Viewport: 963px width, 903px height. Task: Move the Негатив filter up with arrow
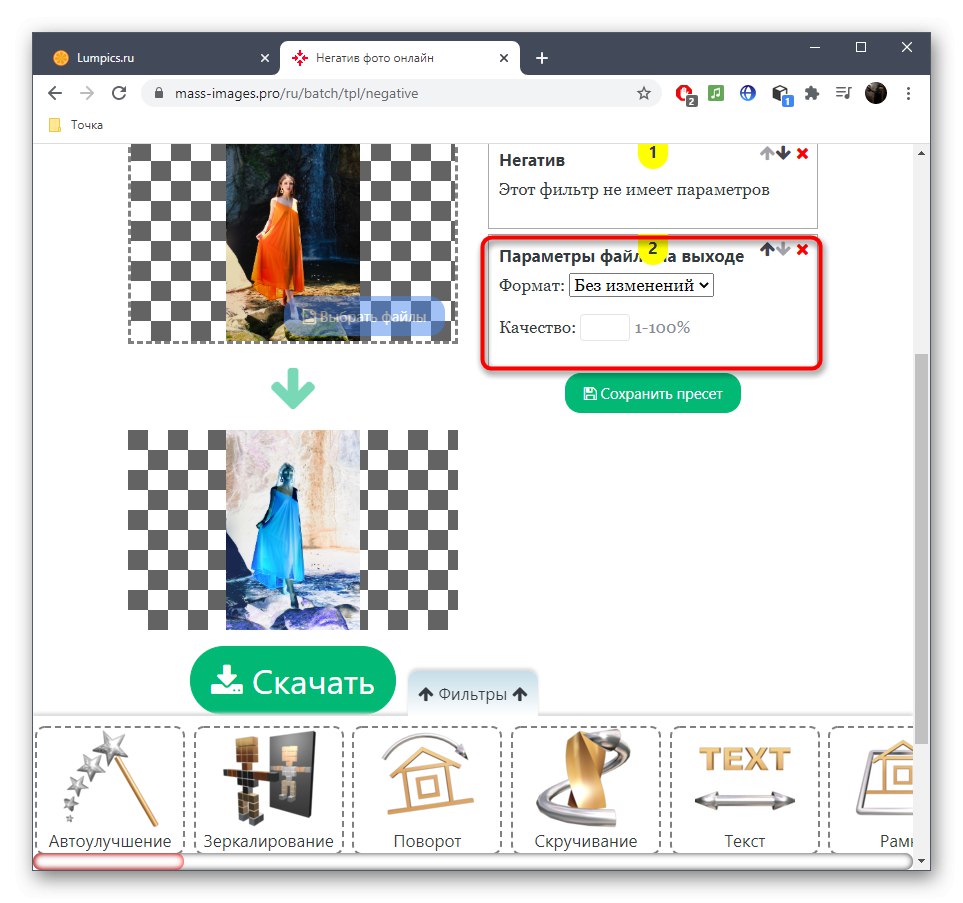(767, 153)
